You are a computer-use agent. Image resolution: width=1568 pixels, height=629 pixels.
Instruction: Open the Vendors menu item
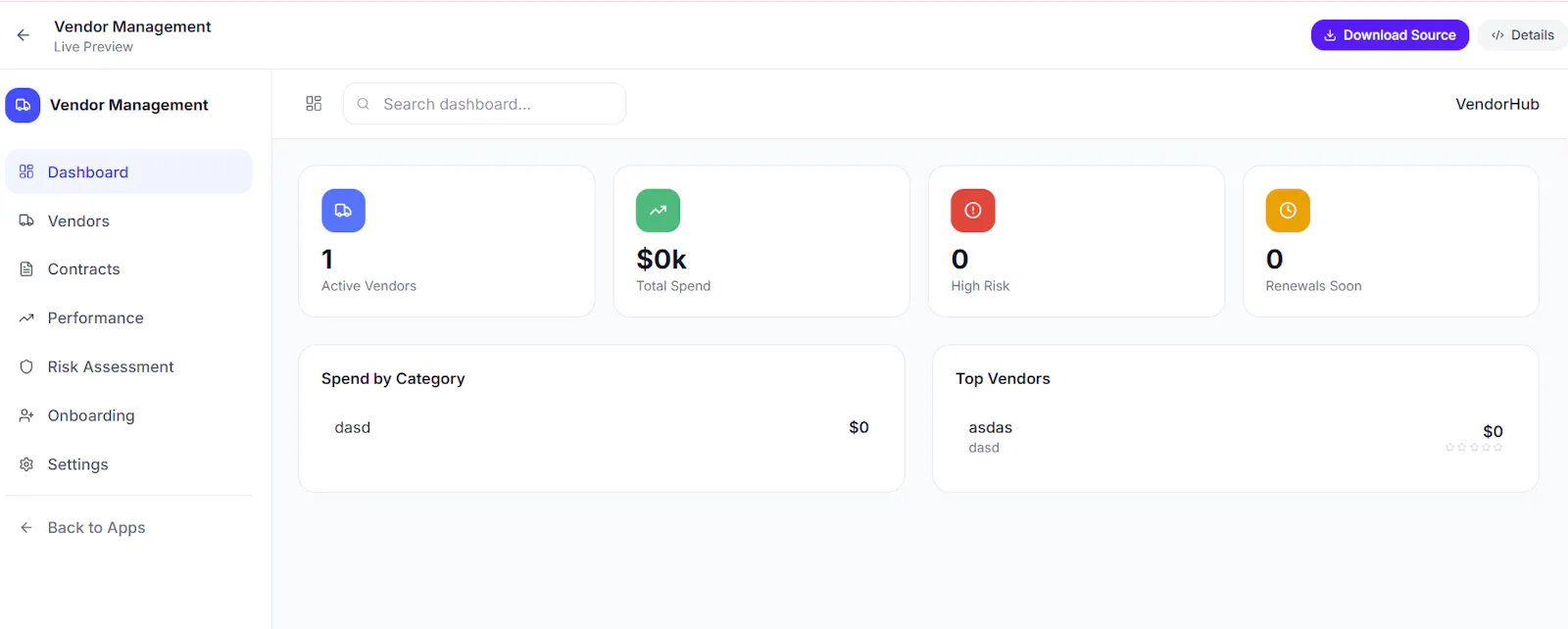[128, 220]
